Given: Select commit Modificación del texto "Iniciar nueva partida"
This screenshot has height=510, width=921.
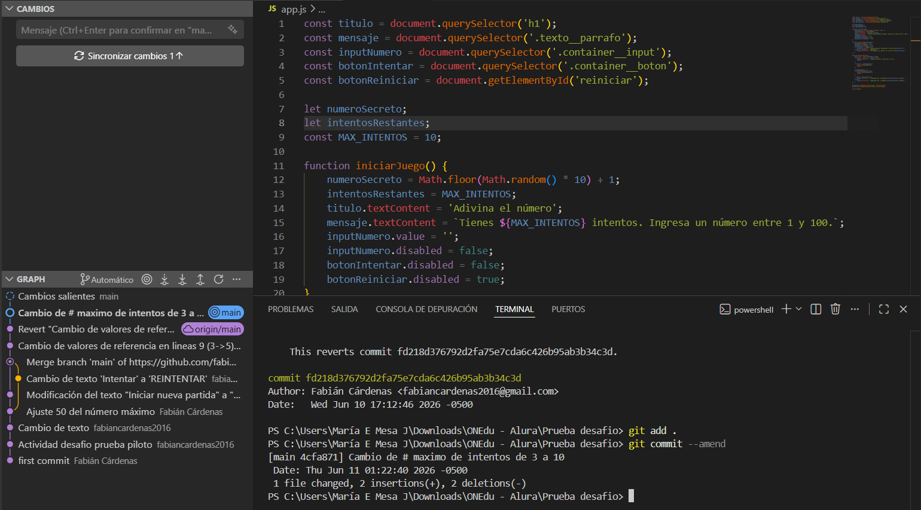Looking at the screenshot, I should tap(126, 395).
